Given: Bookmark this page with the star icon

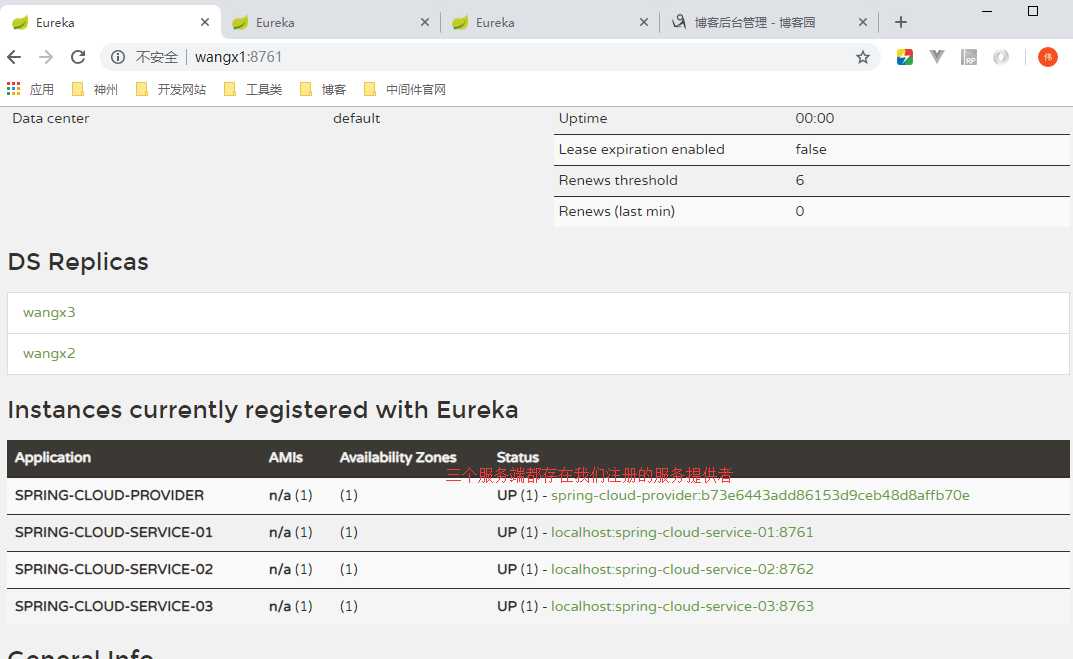Looking at the screenshot, I should click(863, 57).
